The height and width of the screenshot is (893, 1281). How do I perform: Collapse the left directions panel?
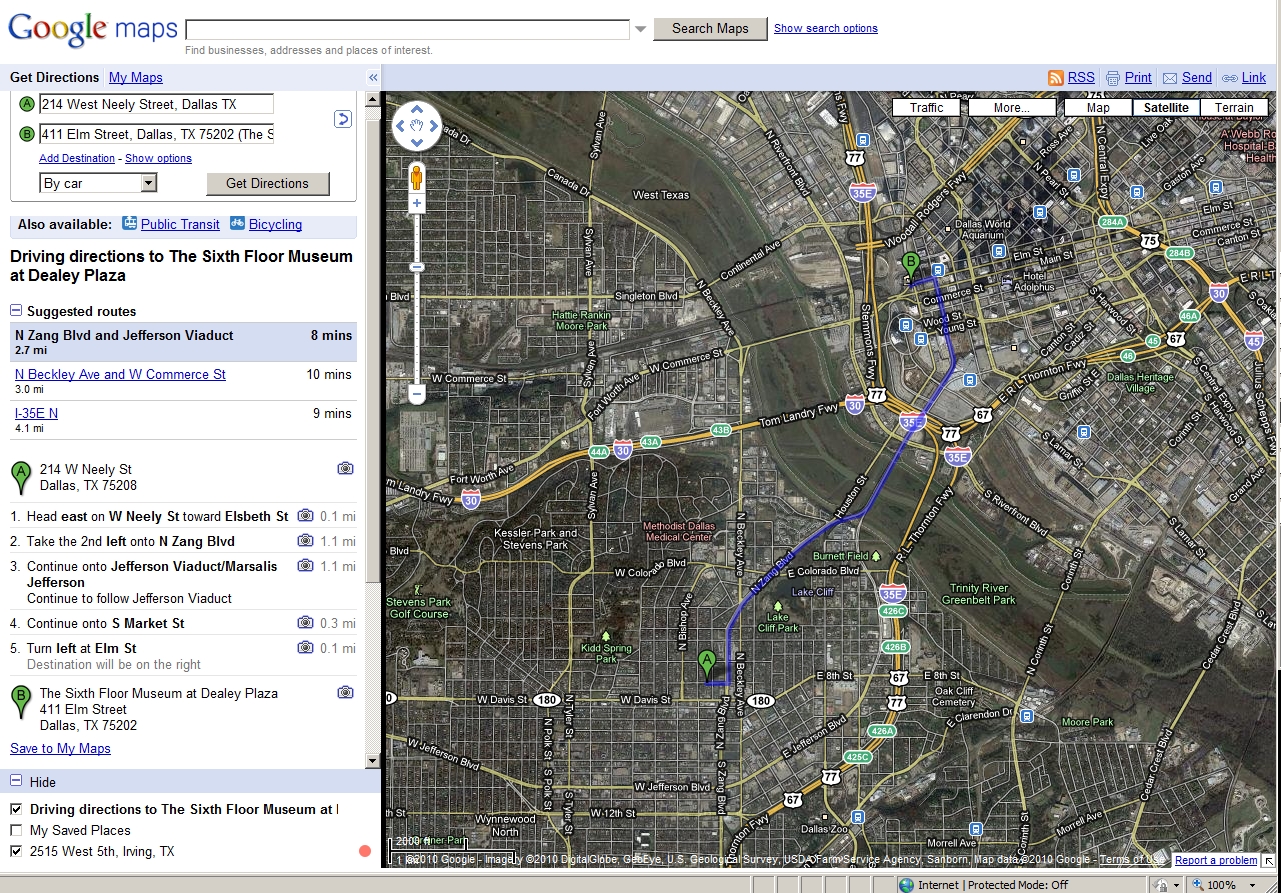tap(373, 78)
